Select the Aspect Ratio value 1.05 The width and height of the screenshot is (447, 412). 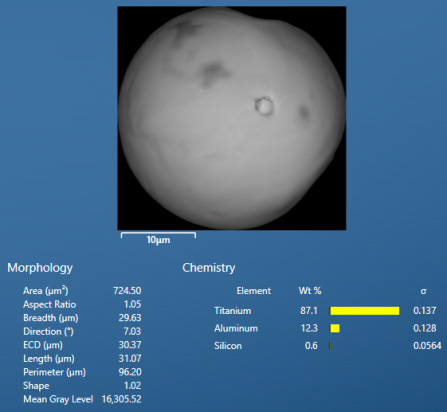pos(132,304)
